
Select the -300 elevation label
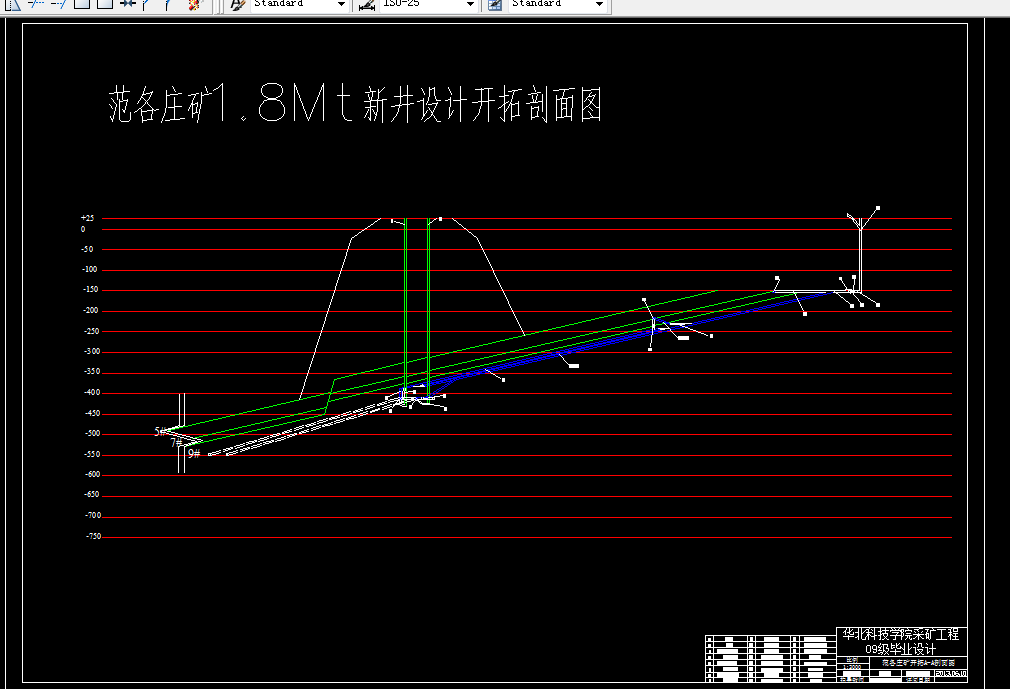pyautogui.click(x=91, y=352)
